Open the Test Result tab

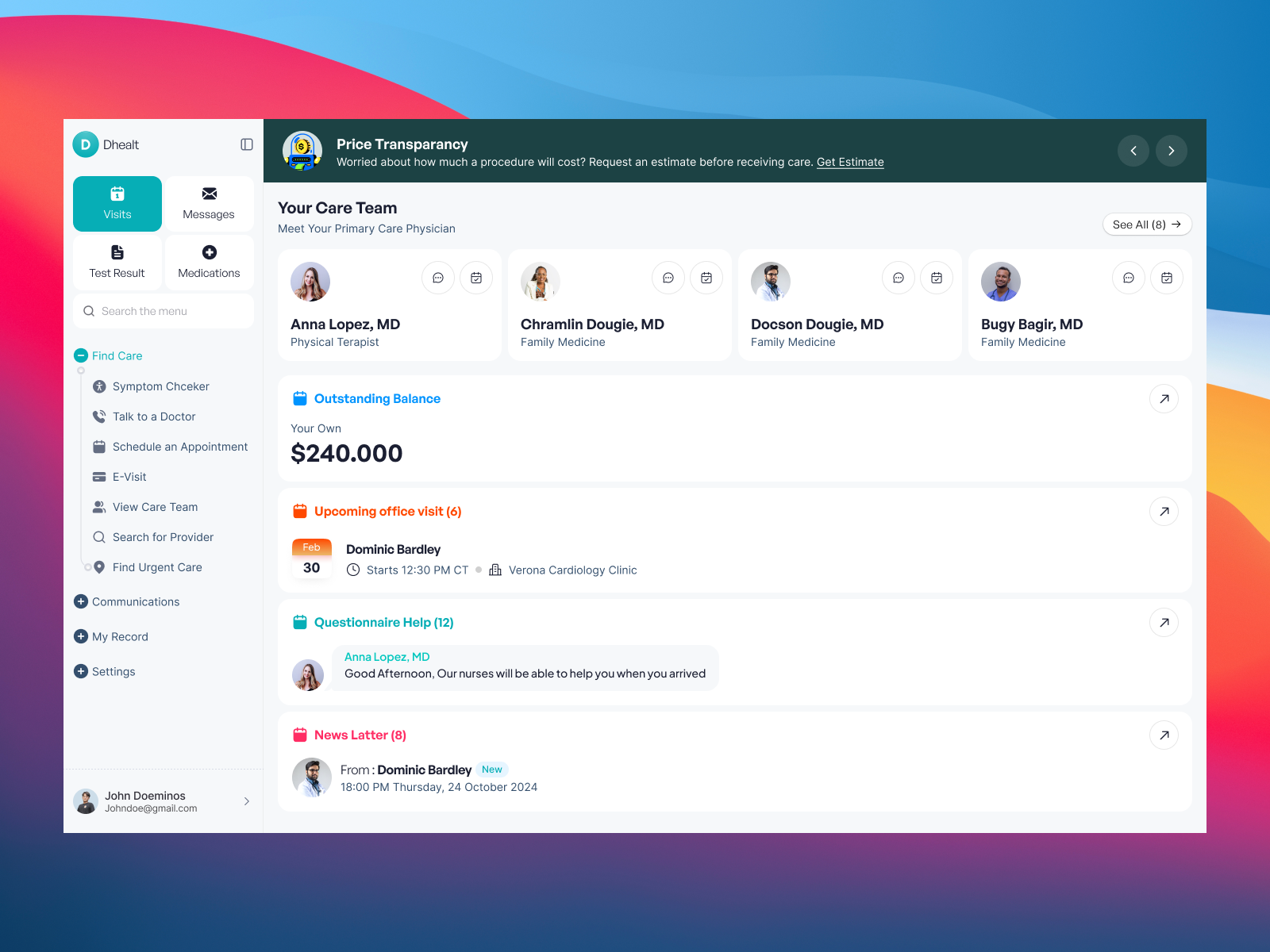coord(117,263)
